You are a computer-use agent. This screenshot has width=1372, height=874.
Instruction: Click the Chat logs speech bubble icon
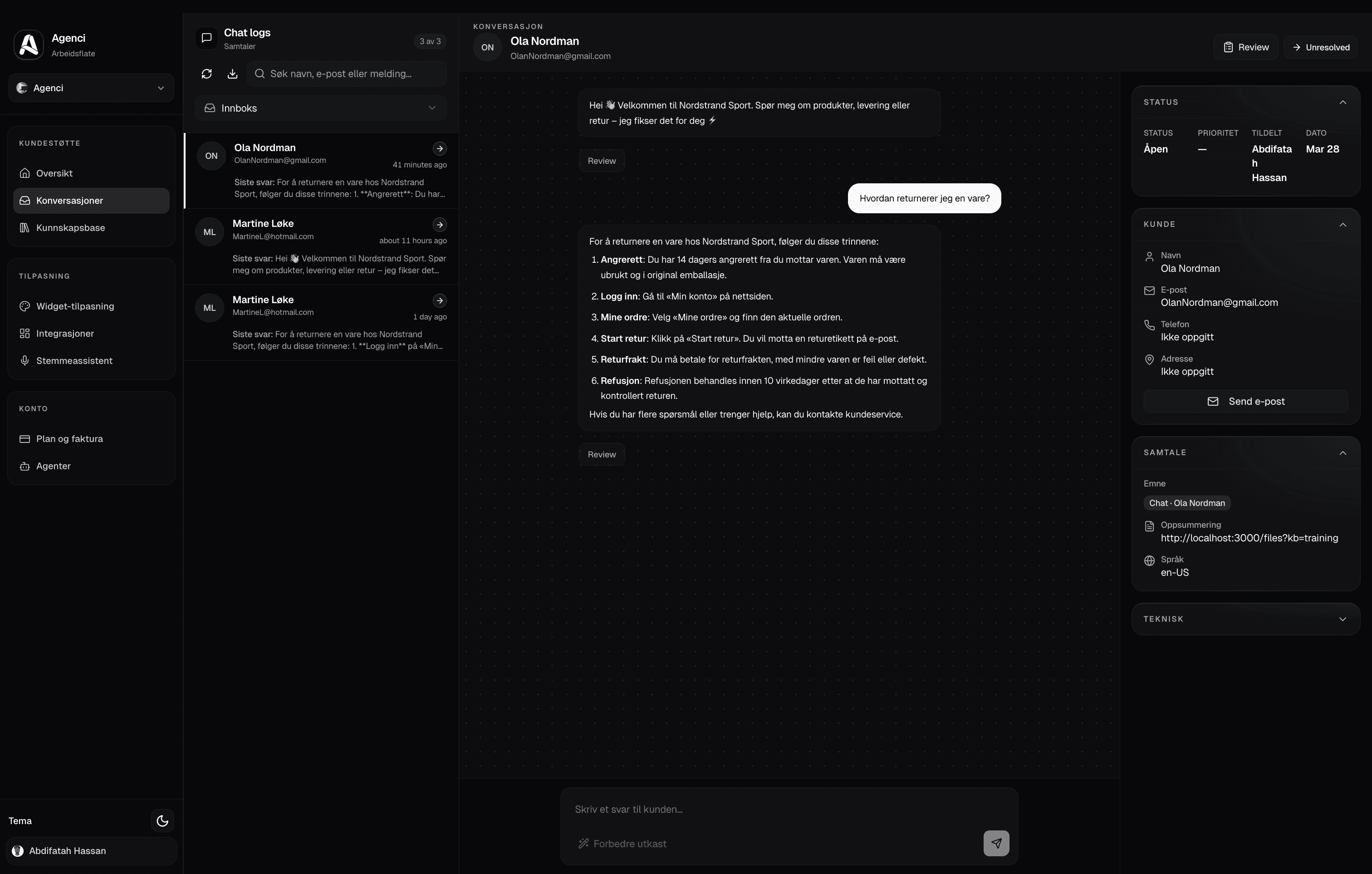tap(207, 38)
